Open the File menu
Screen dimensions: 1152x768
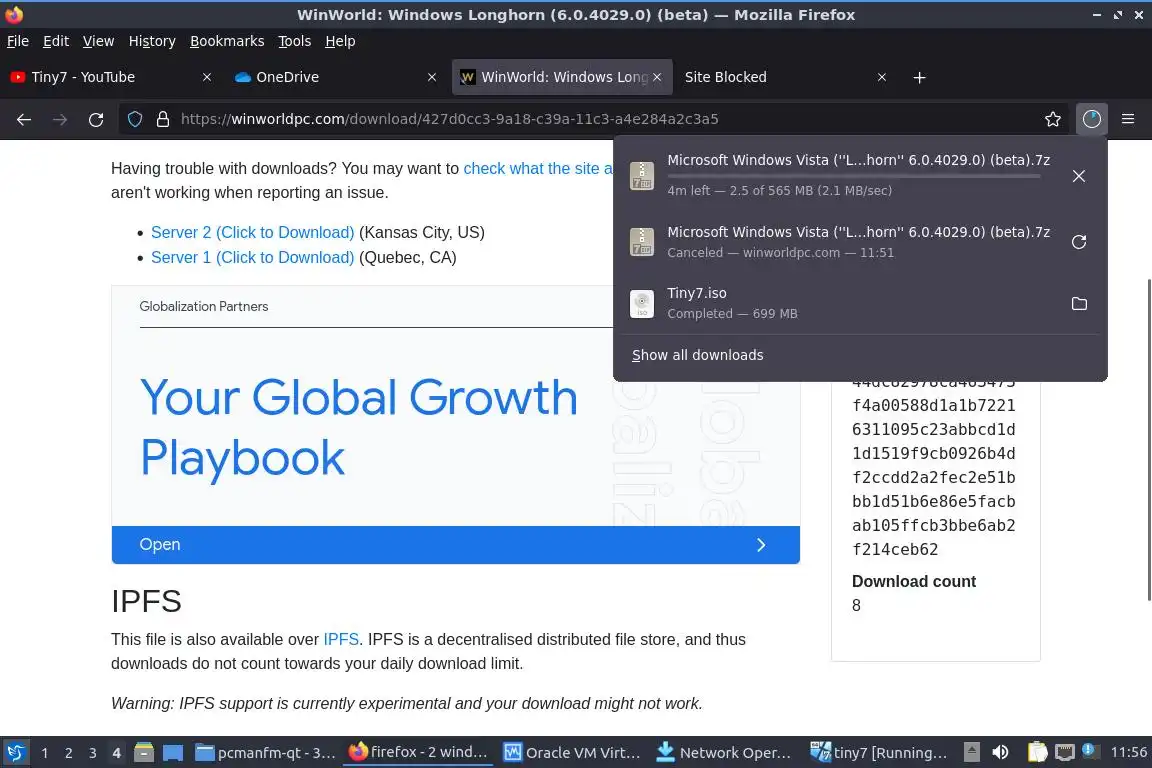[x=18, y=41]
